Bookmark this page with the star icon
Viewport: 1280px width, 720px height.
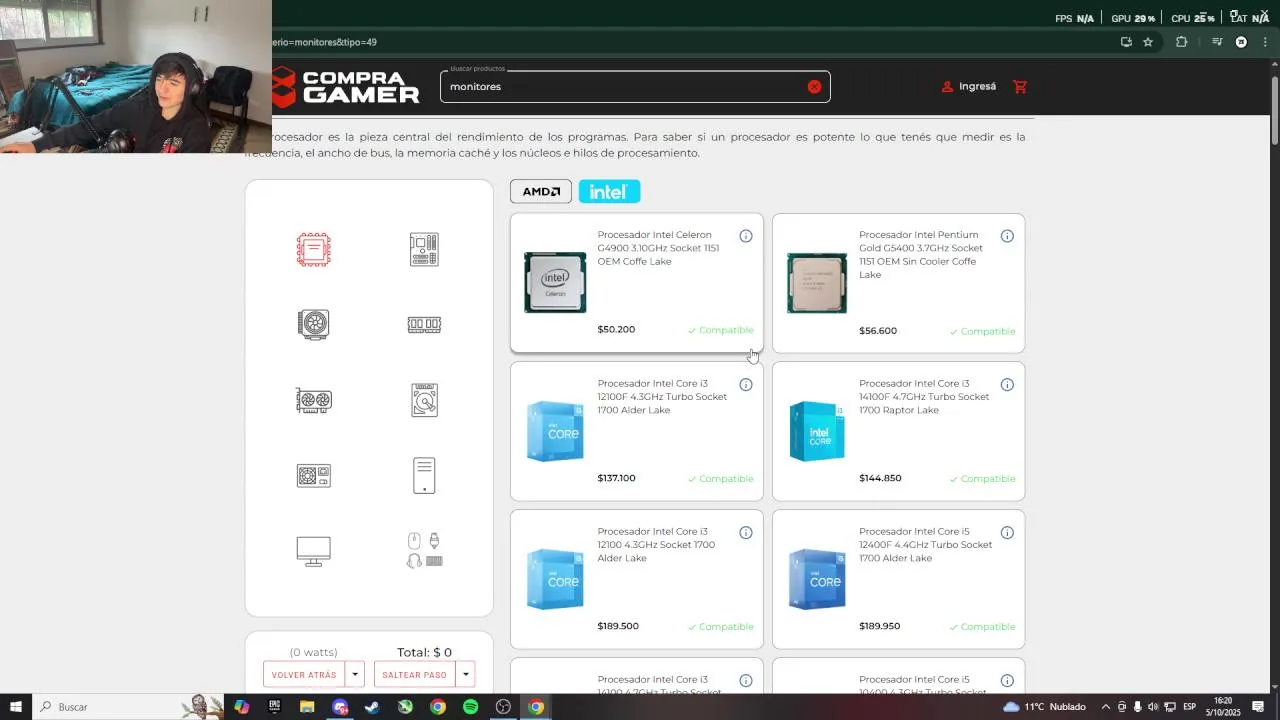1148,42
